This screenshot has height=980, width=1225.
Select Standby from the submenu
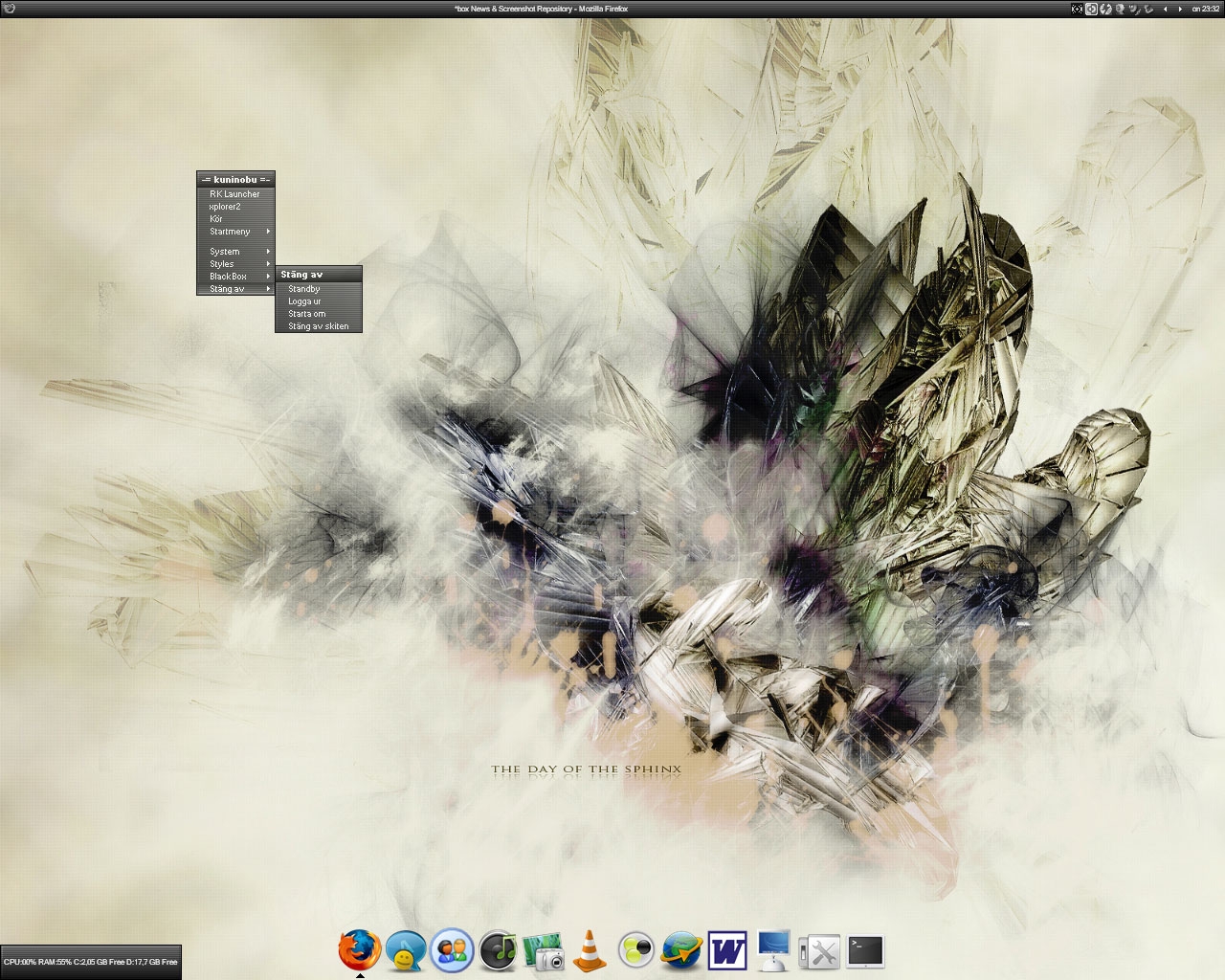[x=319, y=288]
